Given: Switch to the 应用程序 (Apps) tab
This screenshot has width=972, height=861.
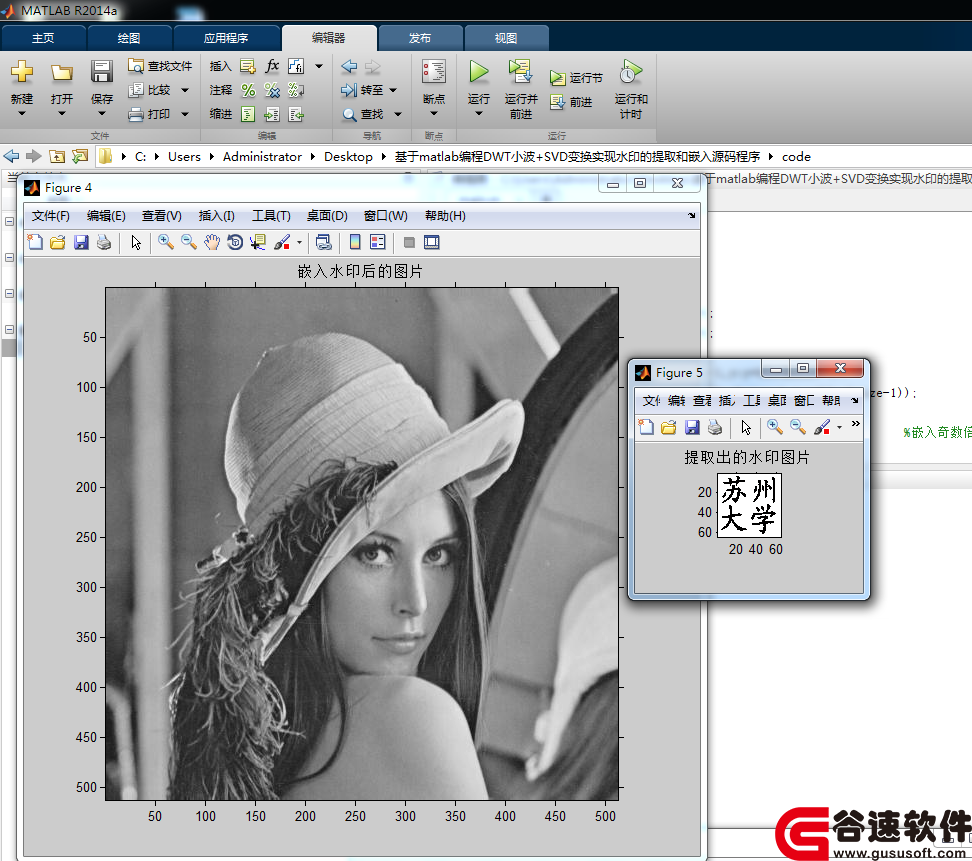Looking at the screenshot, I should point(226,38).
